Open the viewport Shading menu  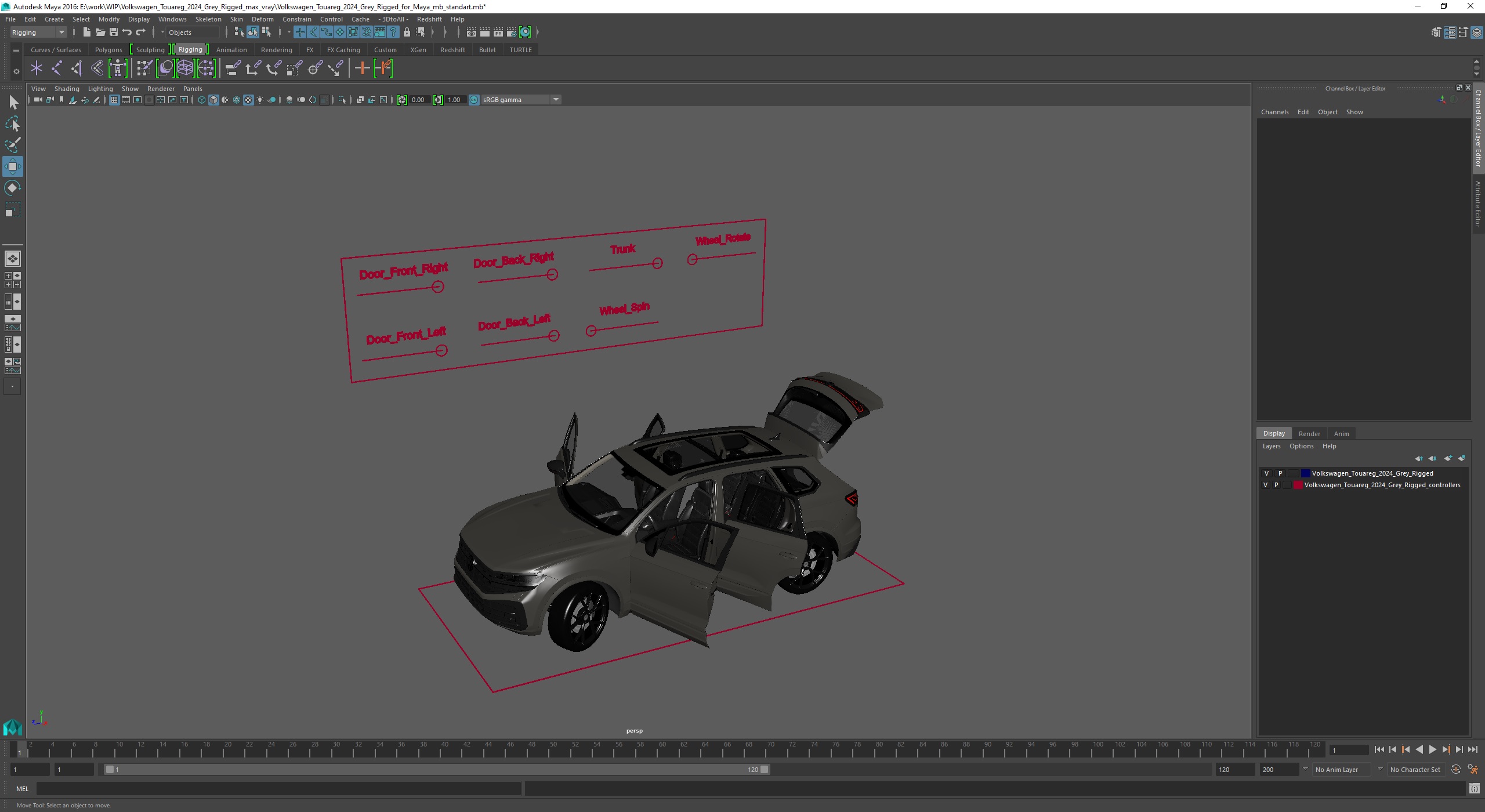pyautogui.click(x=67, y=89)
